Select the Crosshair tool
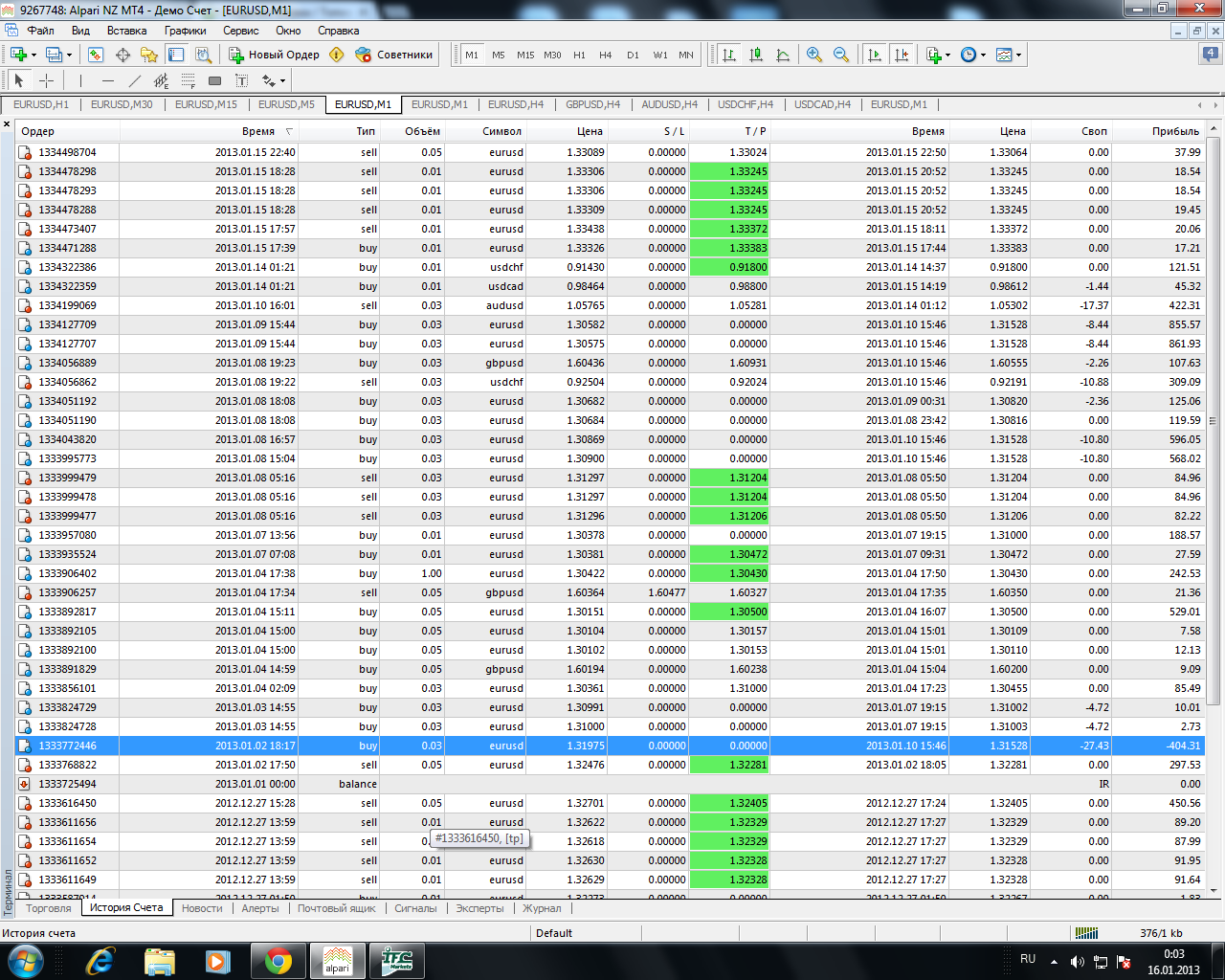This screenshot has width=1225, height=980. pos(46,81)
